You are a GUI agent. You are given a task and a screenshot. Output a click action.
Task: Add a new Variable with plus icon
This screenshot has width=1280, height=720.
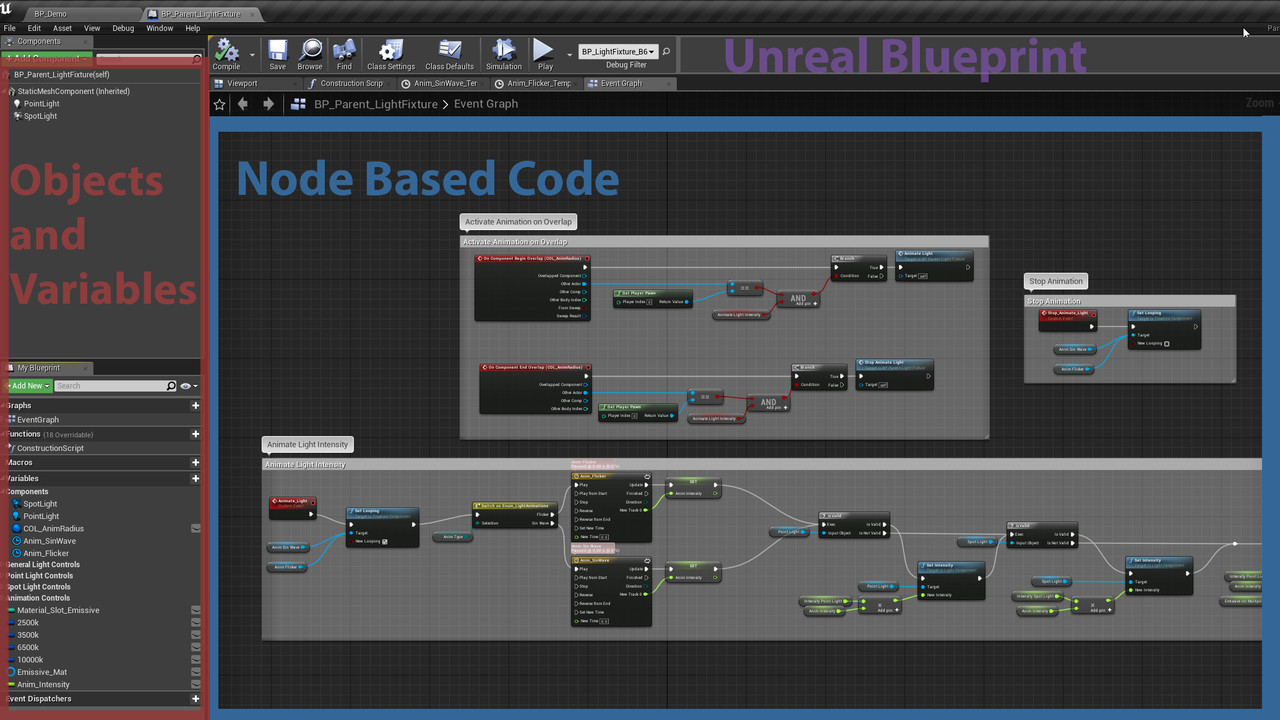195,479
